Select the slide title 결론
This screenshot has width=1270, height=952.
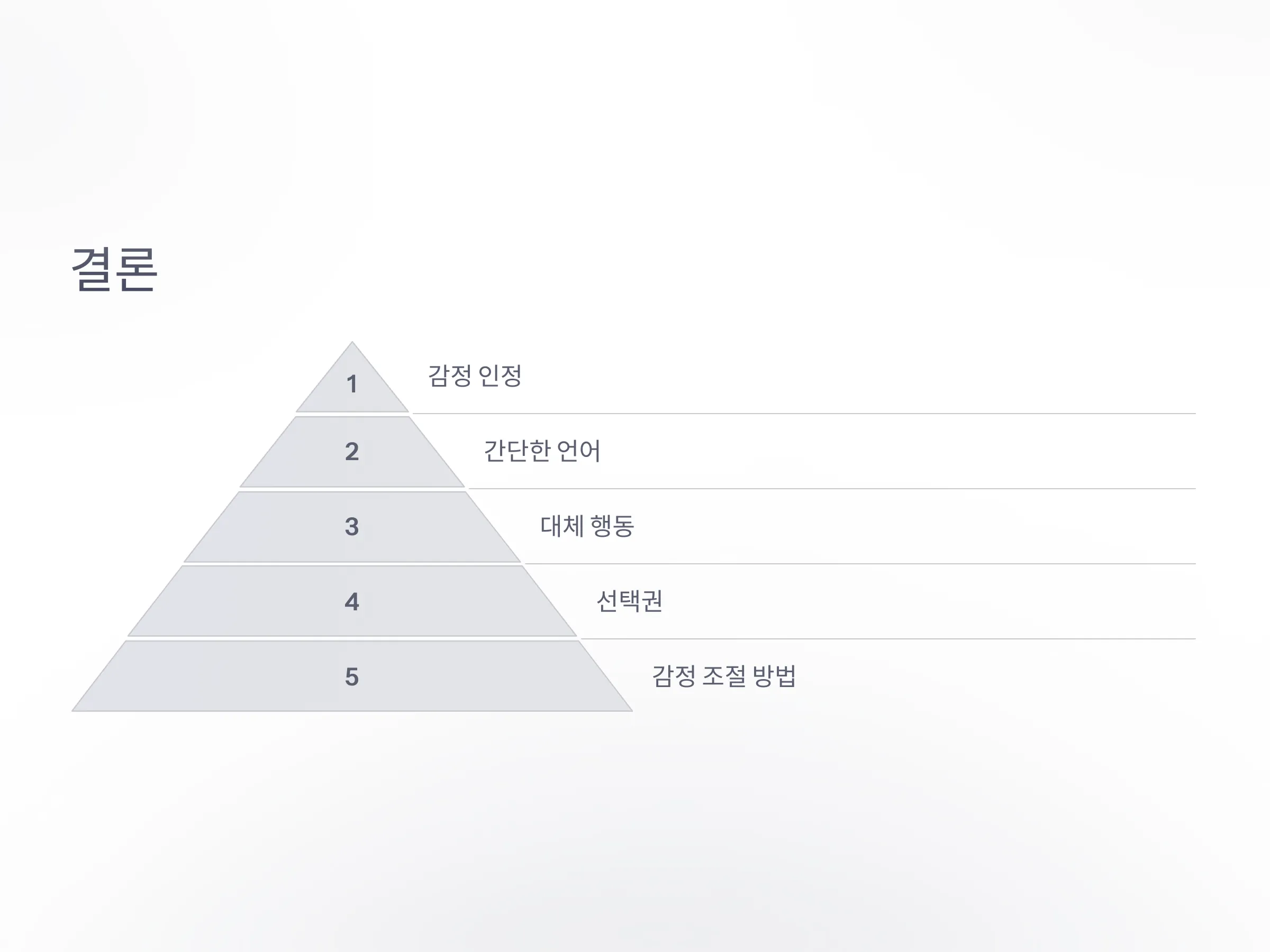point(114,269)
